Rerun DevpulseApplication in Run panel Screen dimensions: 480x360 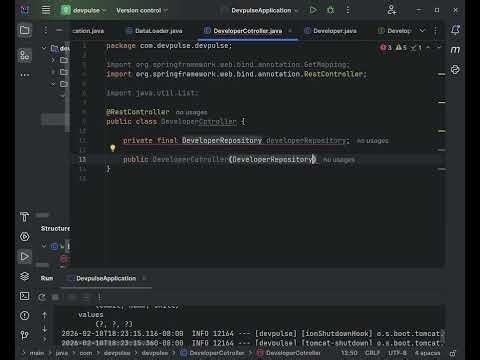42,297
